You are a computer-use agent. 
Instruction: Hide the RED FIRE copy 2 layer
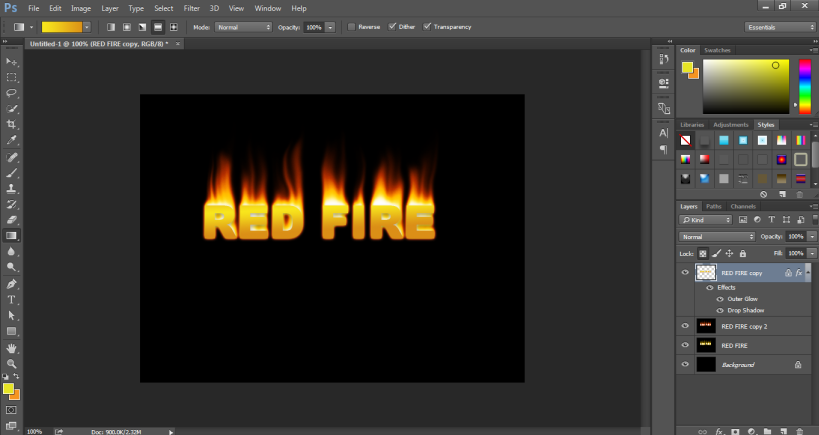coord(685,326)
